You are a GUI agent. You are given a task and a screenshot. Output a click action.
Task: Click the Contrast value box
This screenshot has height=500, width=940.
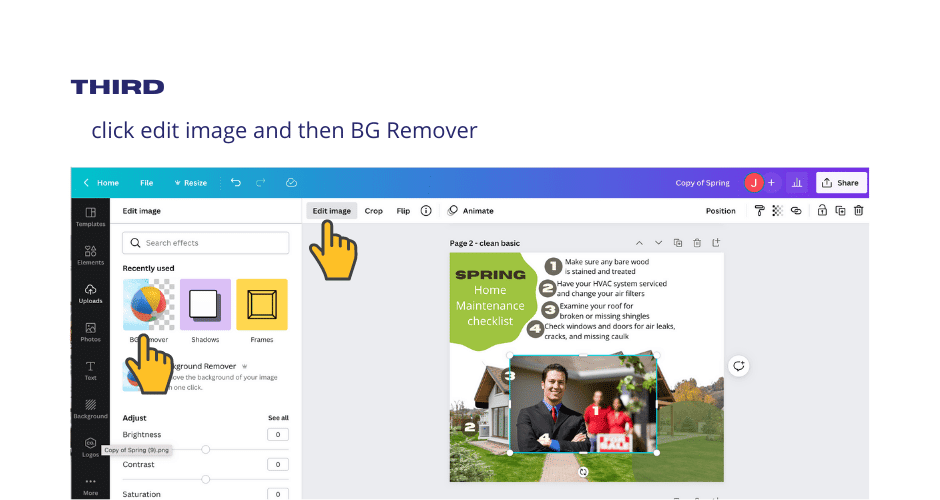click(x=278, y=464)
